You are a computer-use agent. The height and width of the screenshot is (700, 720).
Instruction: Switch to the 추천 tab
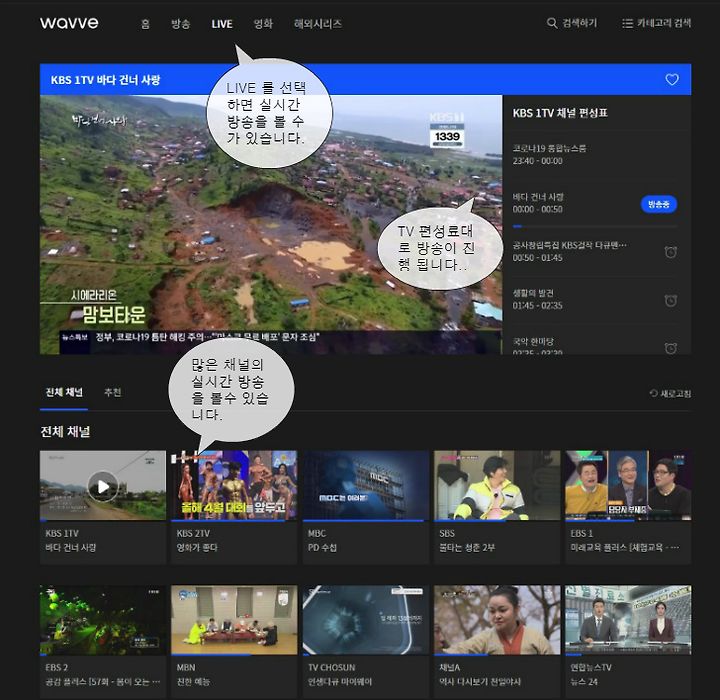tap(112, 392)
